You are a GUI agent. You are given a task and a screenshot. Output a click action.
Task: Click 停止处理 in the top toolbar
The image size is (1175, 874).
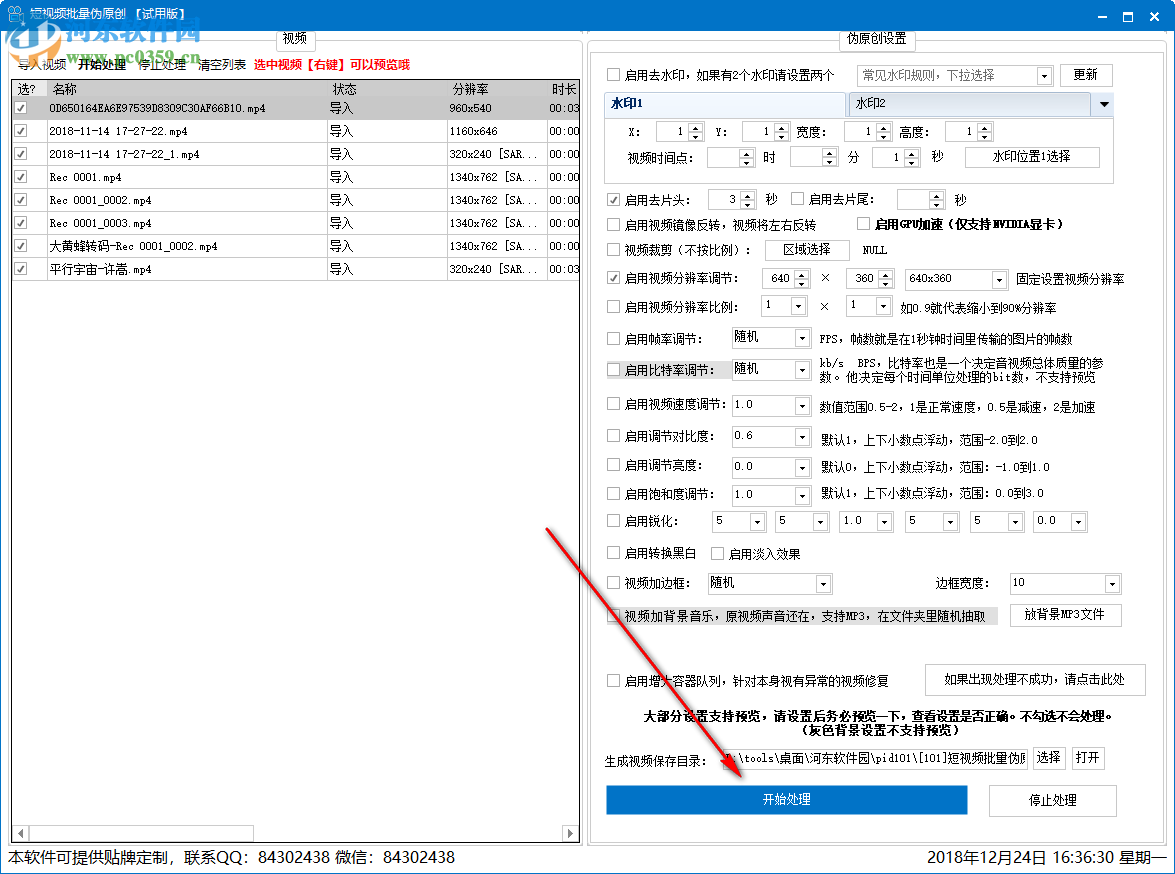[x=162, y=64]
